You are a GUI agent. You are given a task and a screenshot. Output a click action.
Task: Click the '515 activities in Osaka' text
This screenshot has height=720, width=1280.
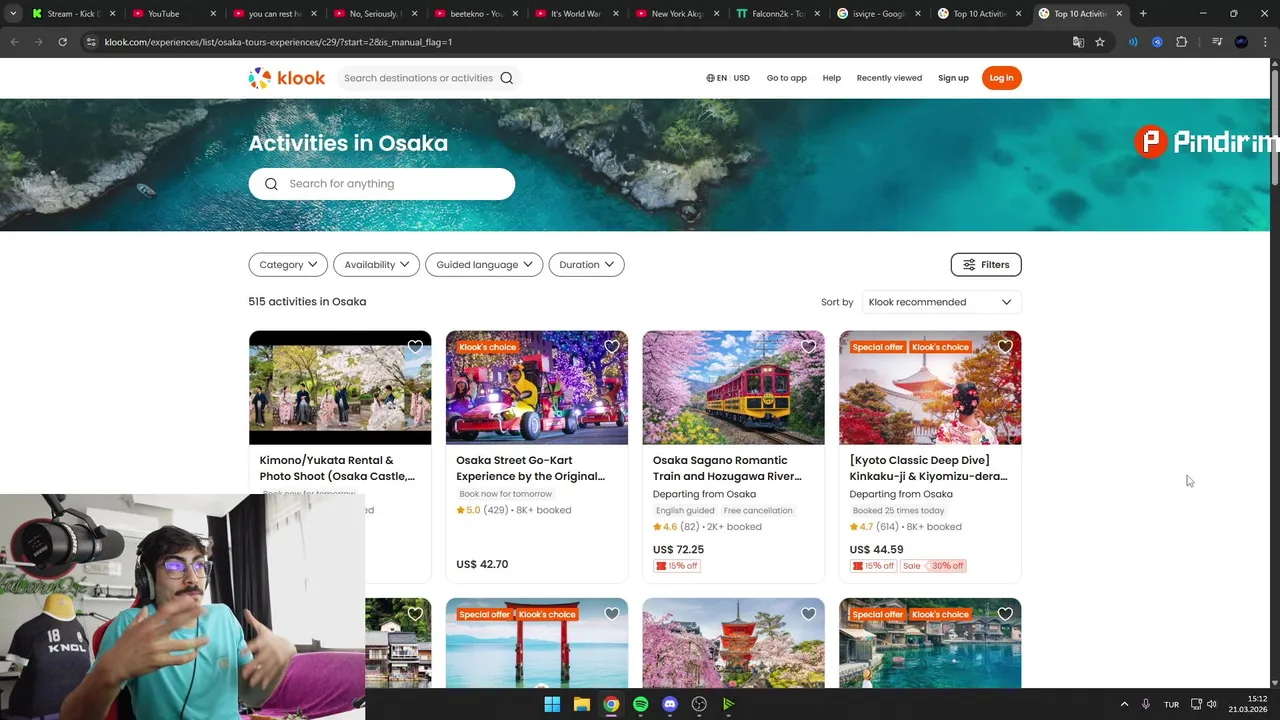[x=307, y=302]
